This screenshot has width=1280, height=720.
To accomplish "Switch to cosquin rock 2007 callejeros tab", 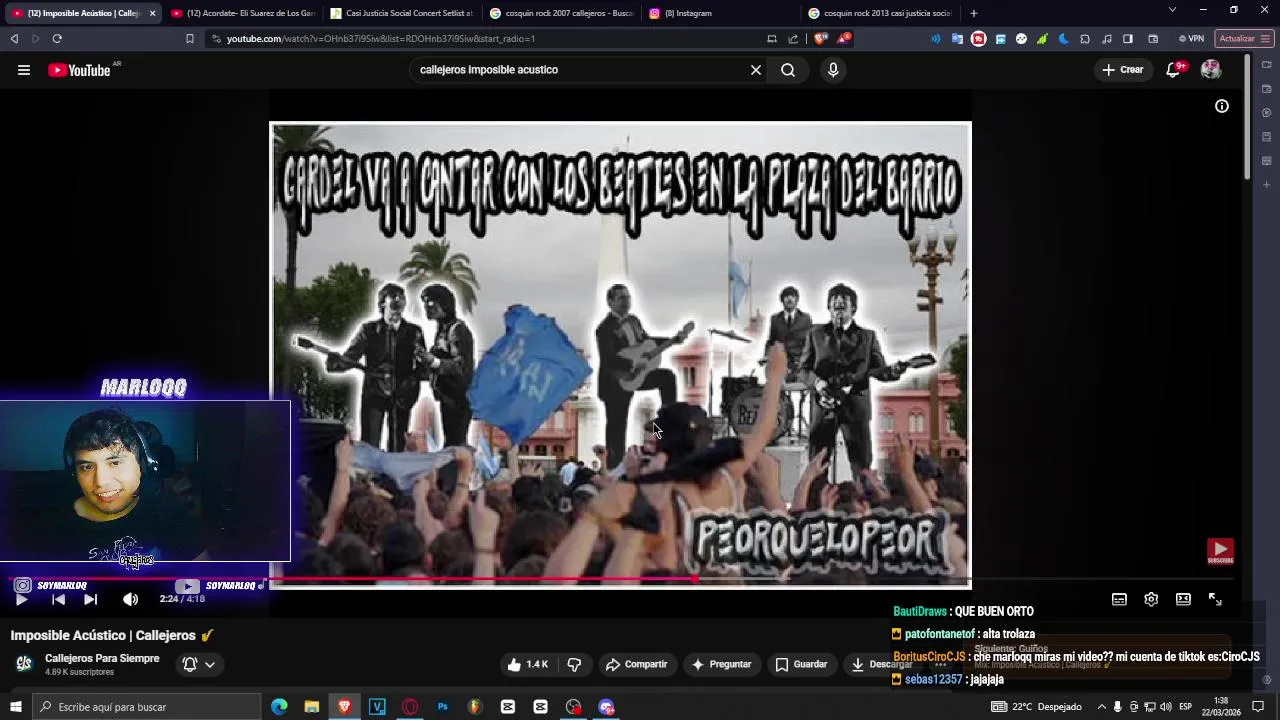I will [561, 13].
